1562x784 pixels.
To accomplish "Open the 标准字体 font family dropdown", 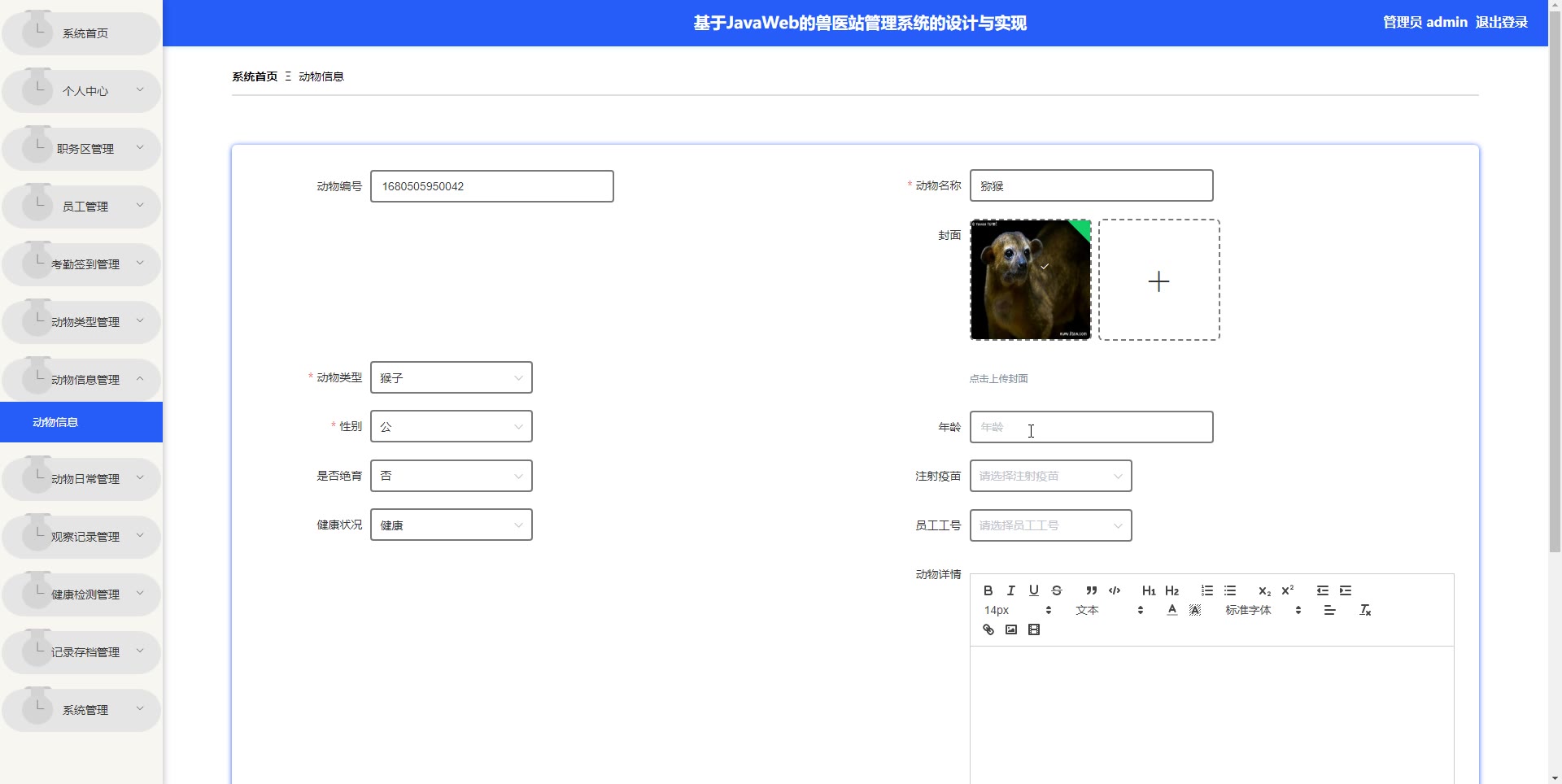I will [x=1263, y=610].
